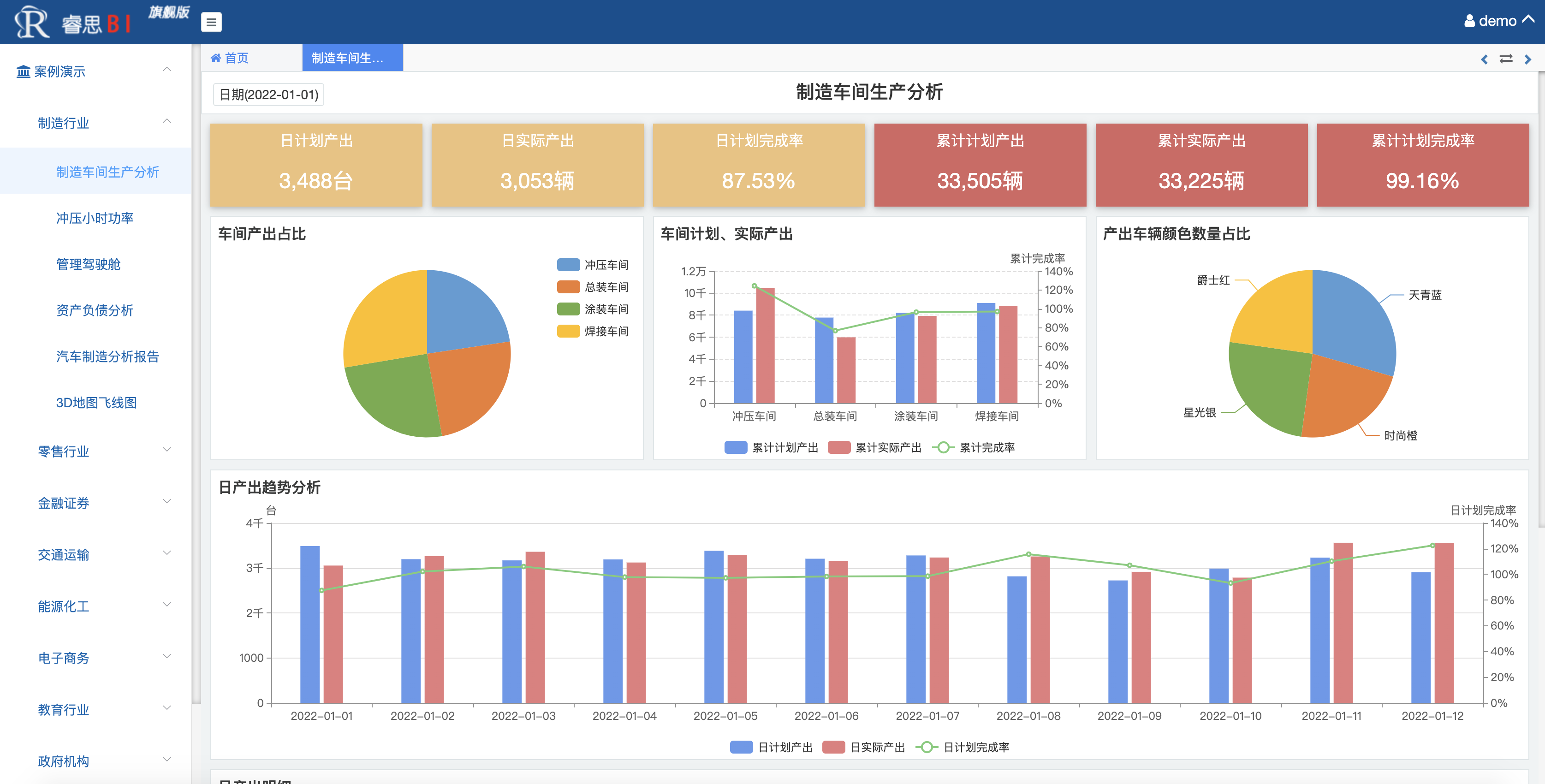Open 3D地图飞线图 page

pos(95,403)
